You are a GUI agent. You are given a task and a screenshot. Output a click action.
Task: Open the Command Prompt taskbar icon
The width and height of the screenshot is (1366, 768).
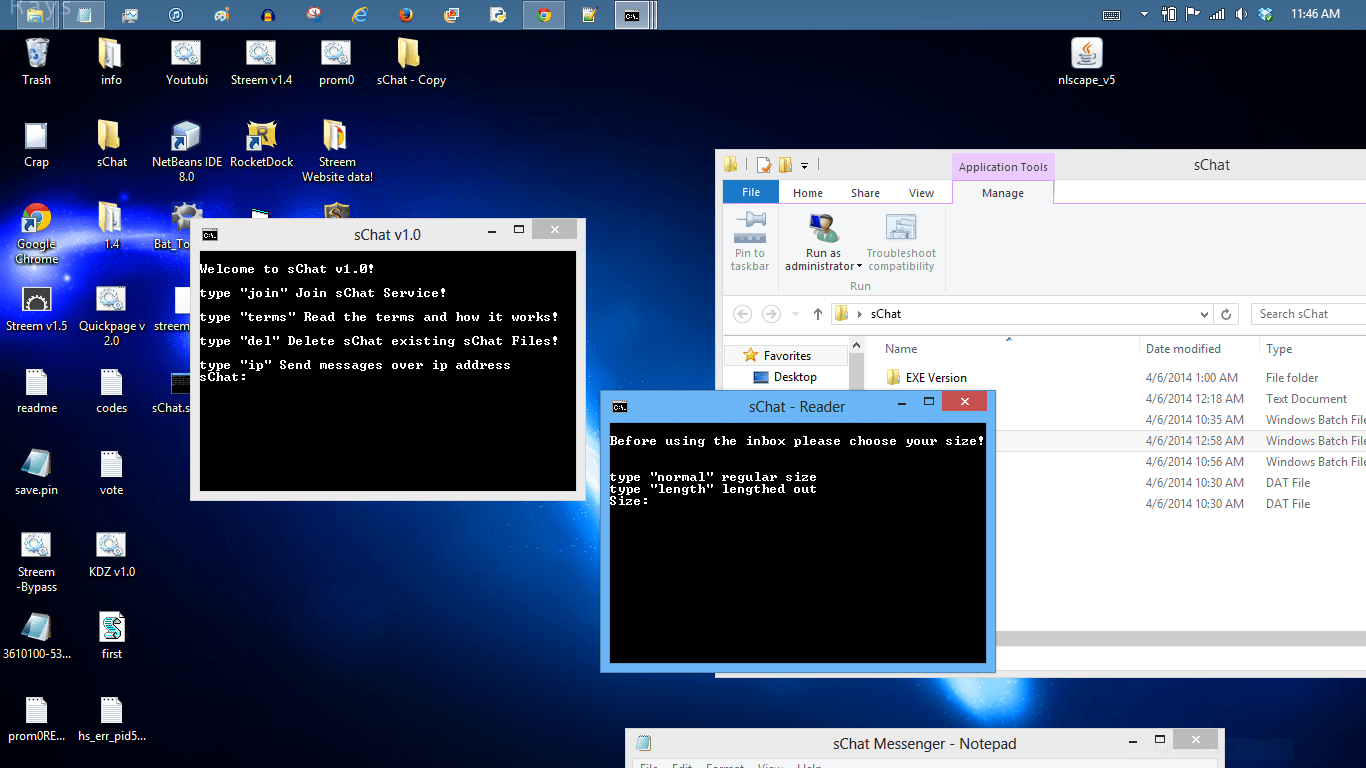(632, 15)
